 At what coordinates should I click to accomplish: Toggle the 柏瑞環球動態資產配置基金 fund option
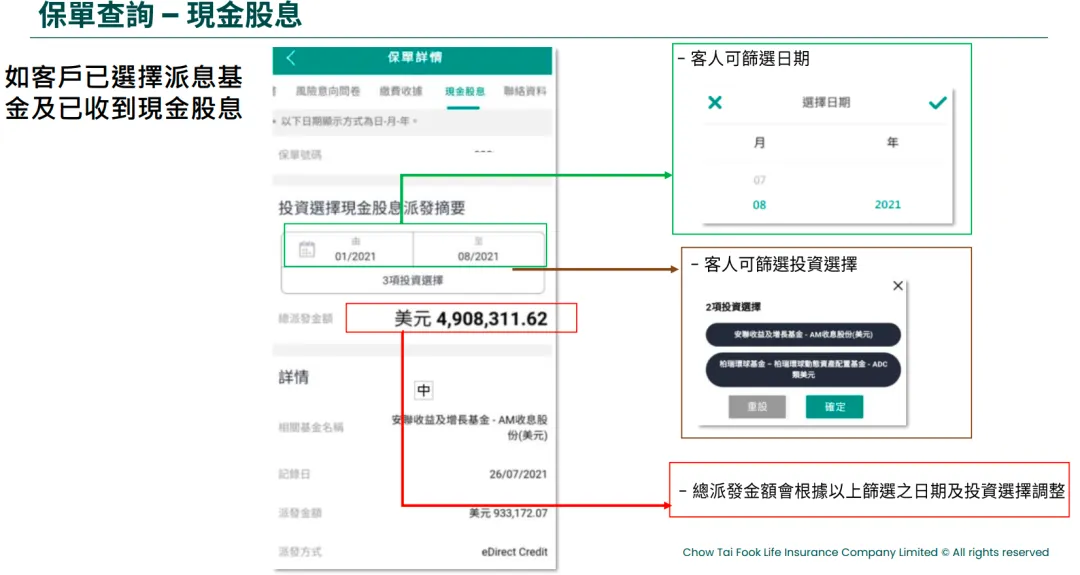(803, 369)
